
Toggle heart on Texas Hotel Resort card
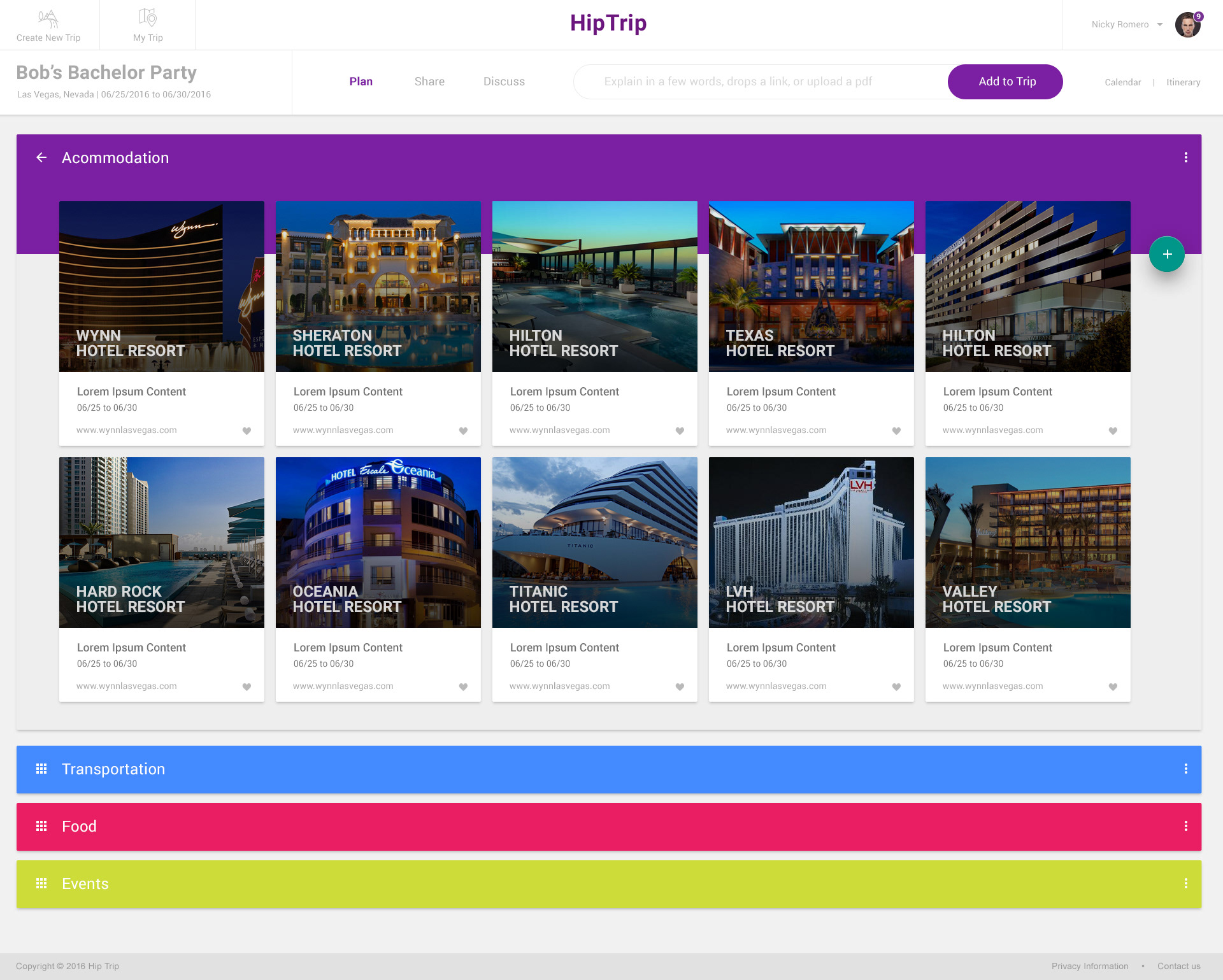(896, 431)
